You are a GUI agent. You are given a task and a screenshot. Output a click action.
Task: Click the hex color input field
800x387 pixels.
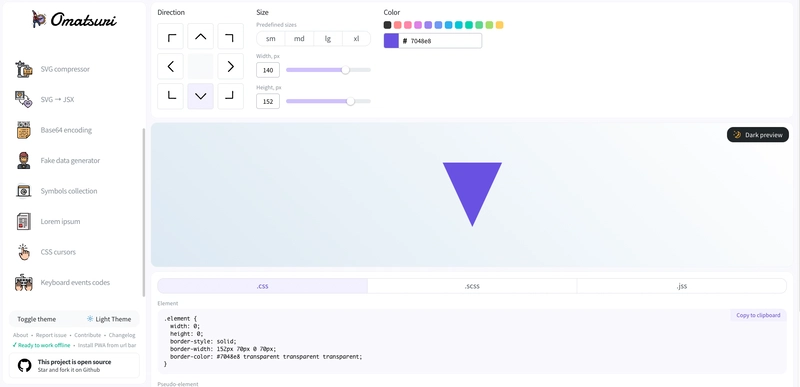coord(440,41)
